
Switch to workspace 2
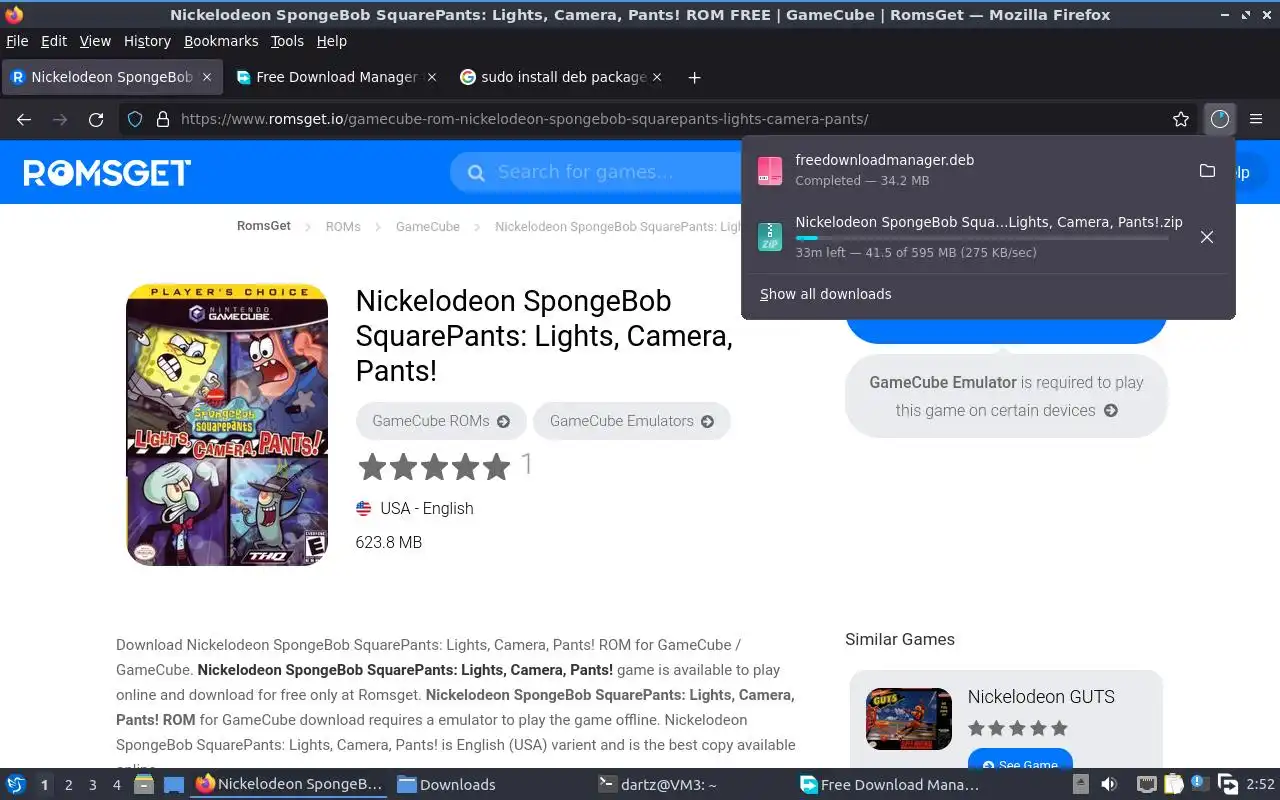[x=69, y=785]
